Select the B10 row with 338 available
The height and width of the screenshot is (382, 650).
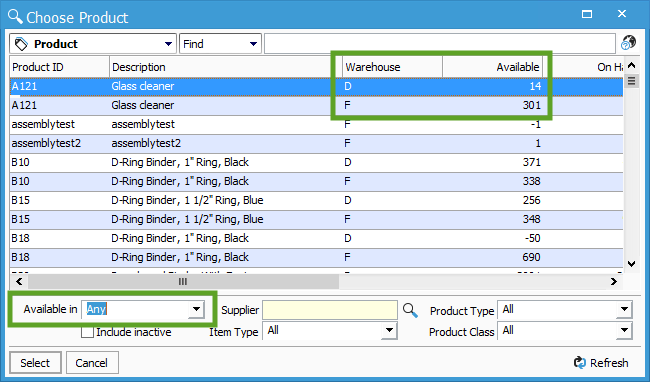pos(316,181)
